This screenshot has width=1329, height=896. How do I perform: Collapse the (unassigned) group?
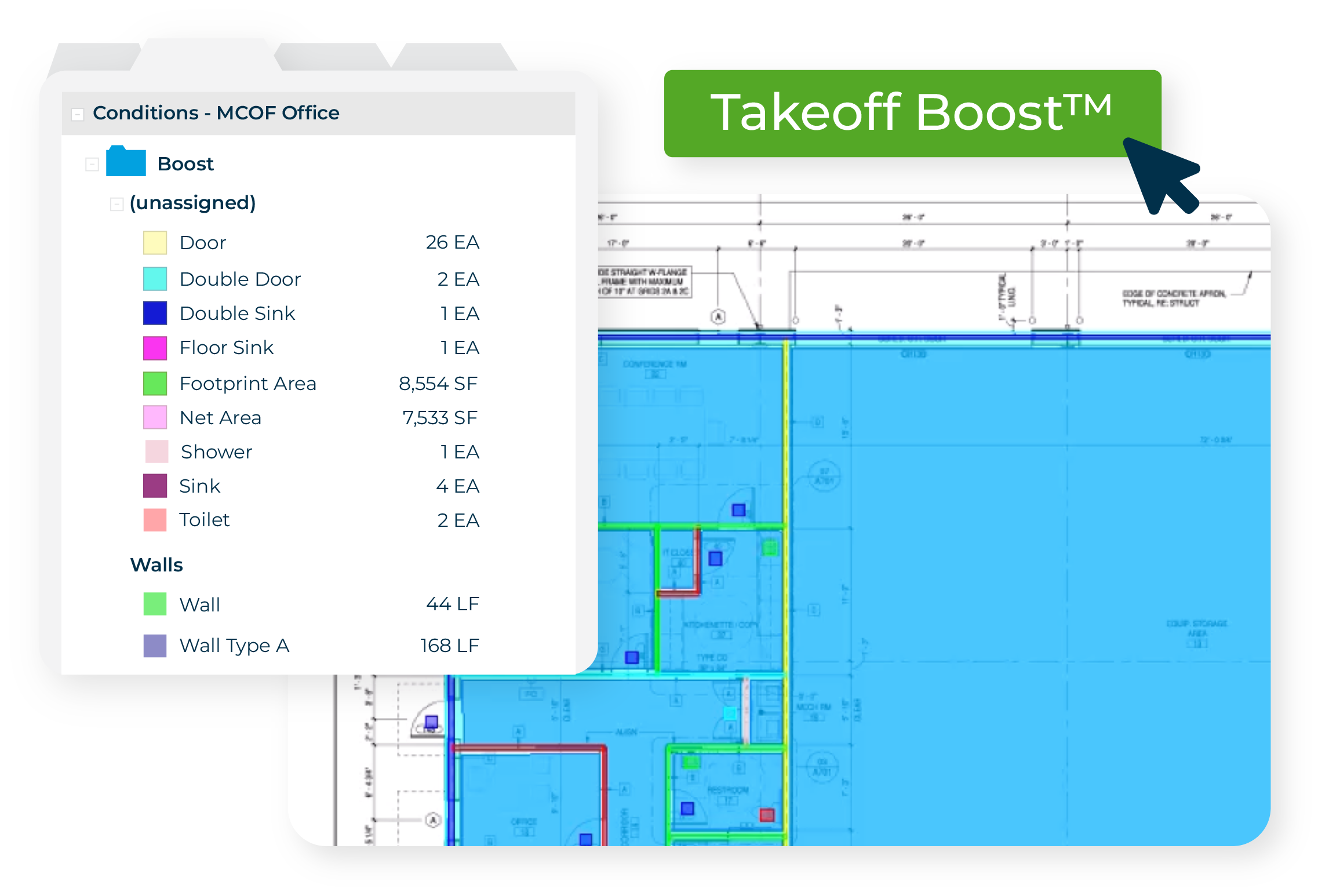tap(116, 204)
